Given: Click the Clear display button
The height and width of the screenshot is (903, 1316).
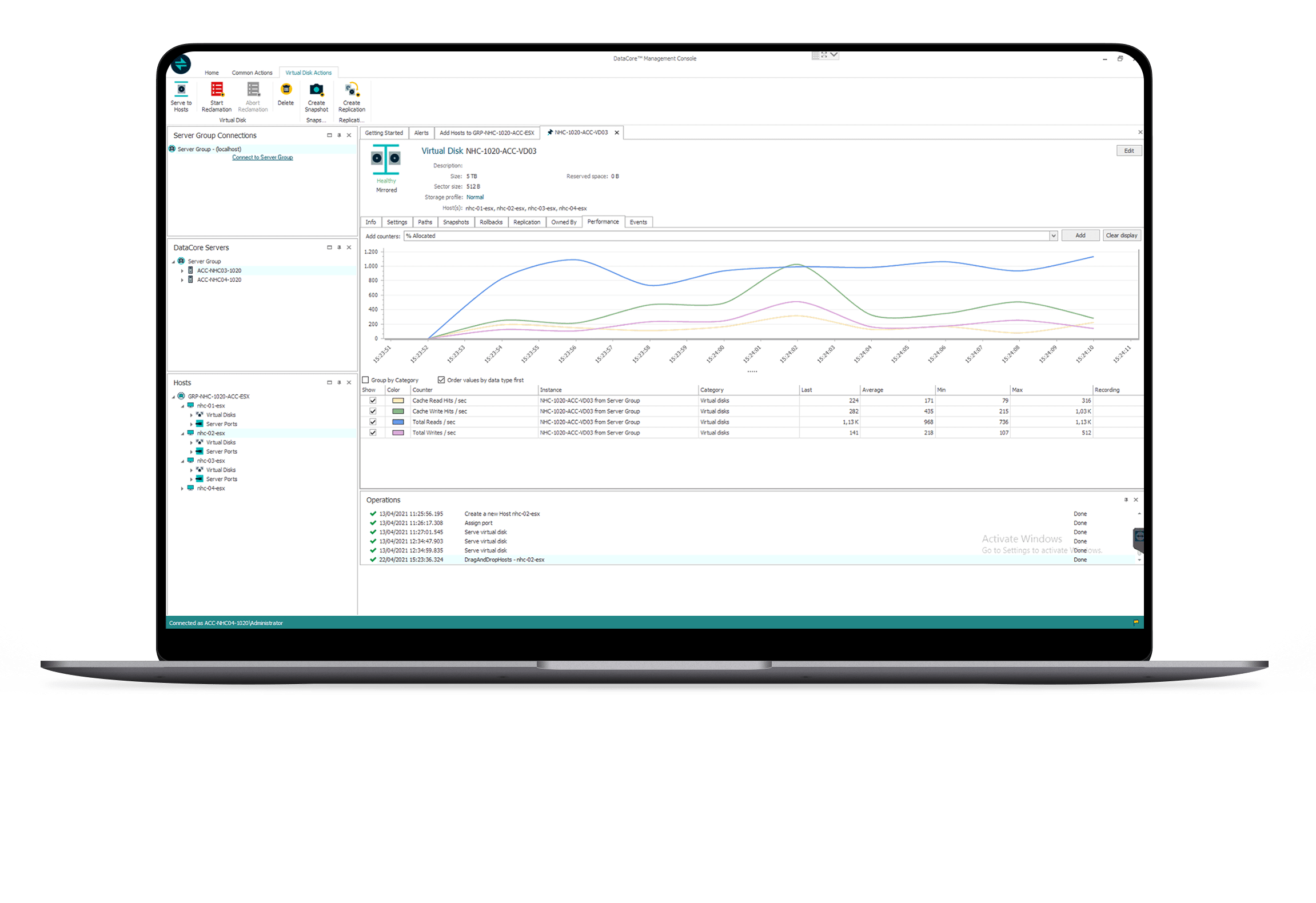Looking at the screenshot, I should tap(1121, 235).
